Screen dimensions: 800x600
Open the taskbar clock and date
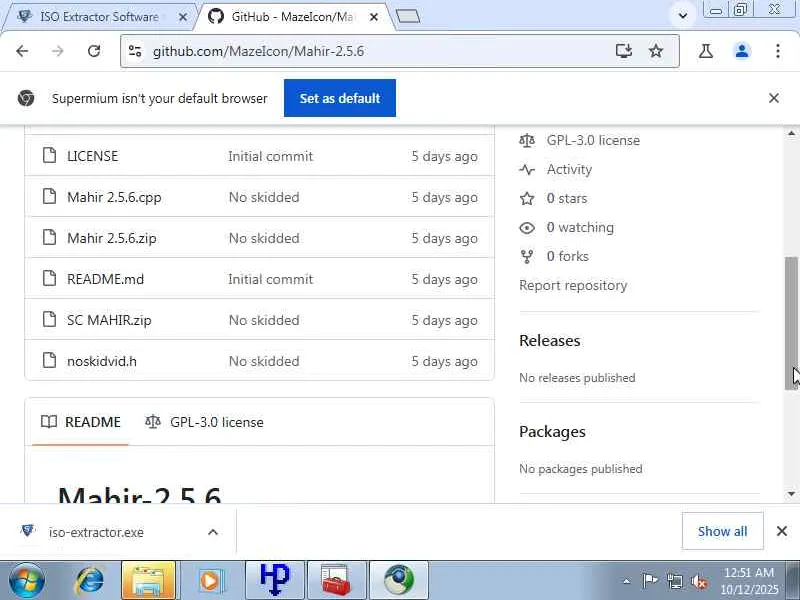[749, 581]
